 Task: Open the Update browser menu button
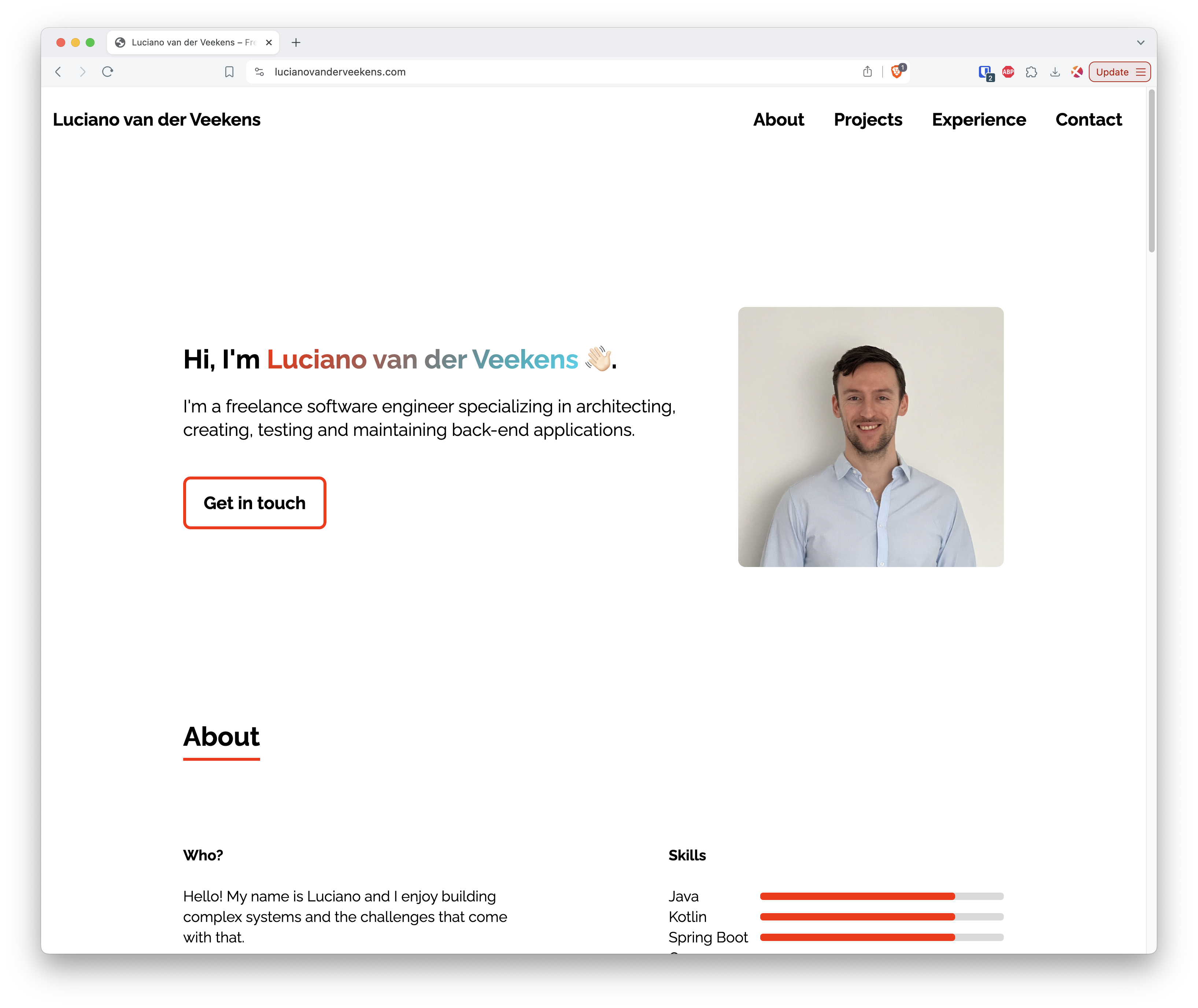point(1119,72)
